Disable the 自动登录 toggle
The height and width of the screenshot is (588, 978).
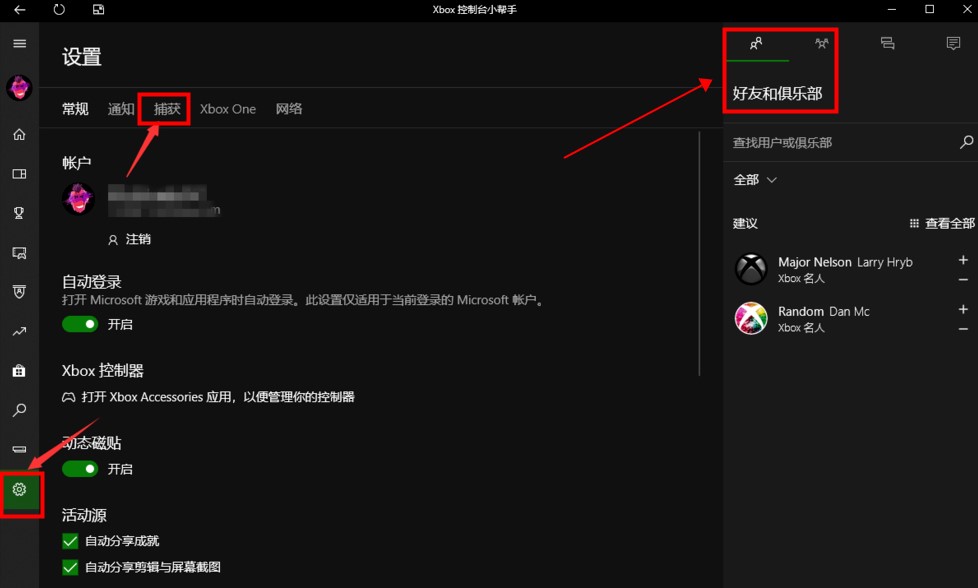[79, 324]
